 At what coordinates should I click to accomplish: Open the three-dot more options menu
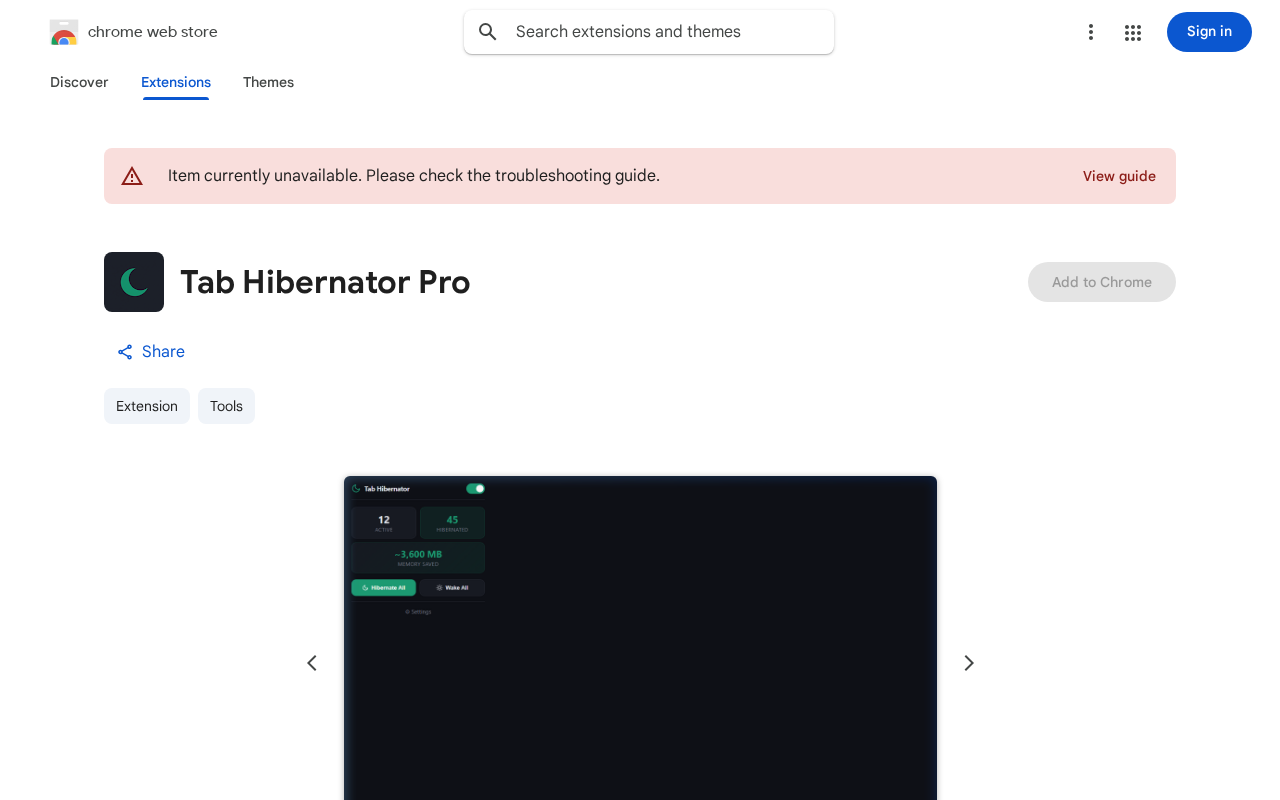click(x=1091, y=32)
